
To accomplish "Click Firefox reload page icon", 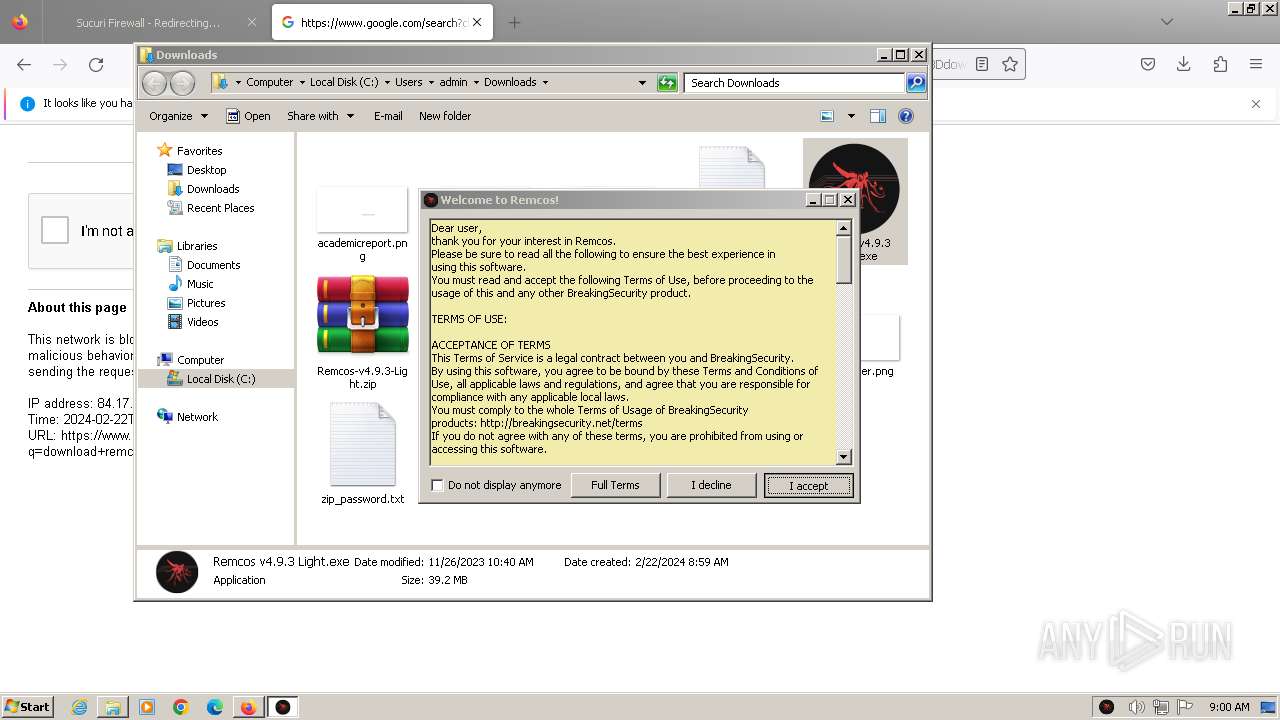I will pyautogui.click(x=96, y=64).
